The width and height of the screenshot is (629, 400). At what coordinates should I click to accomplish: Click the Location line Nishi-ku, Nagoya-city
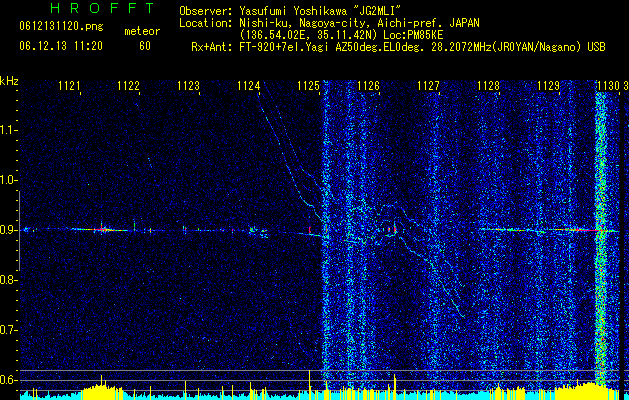coord(329,23)
